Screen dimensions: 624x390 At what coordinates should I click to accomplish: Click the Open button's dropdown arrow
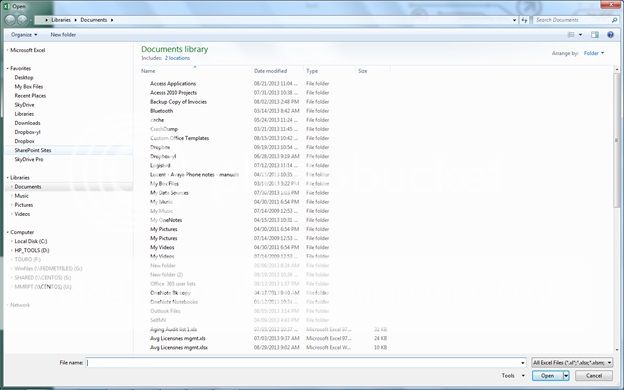pos(566,375)
